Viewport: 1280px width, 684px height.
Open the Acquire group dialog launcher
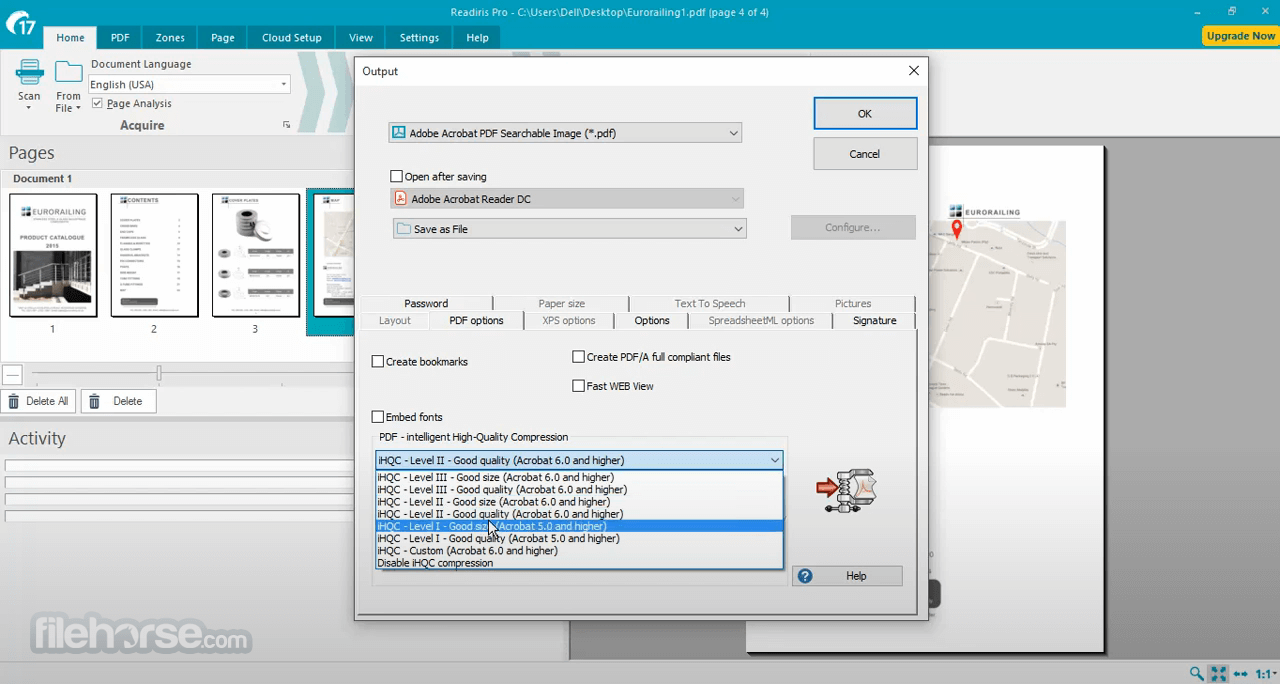click(x=286, y=125)
